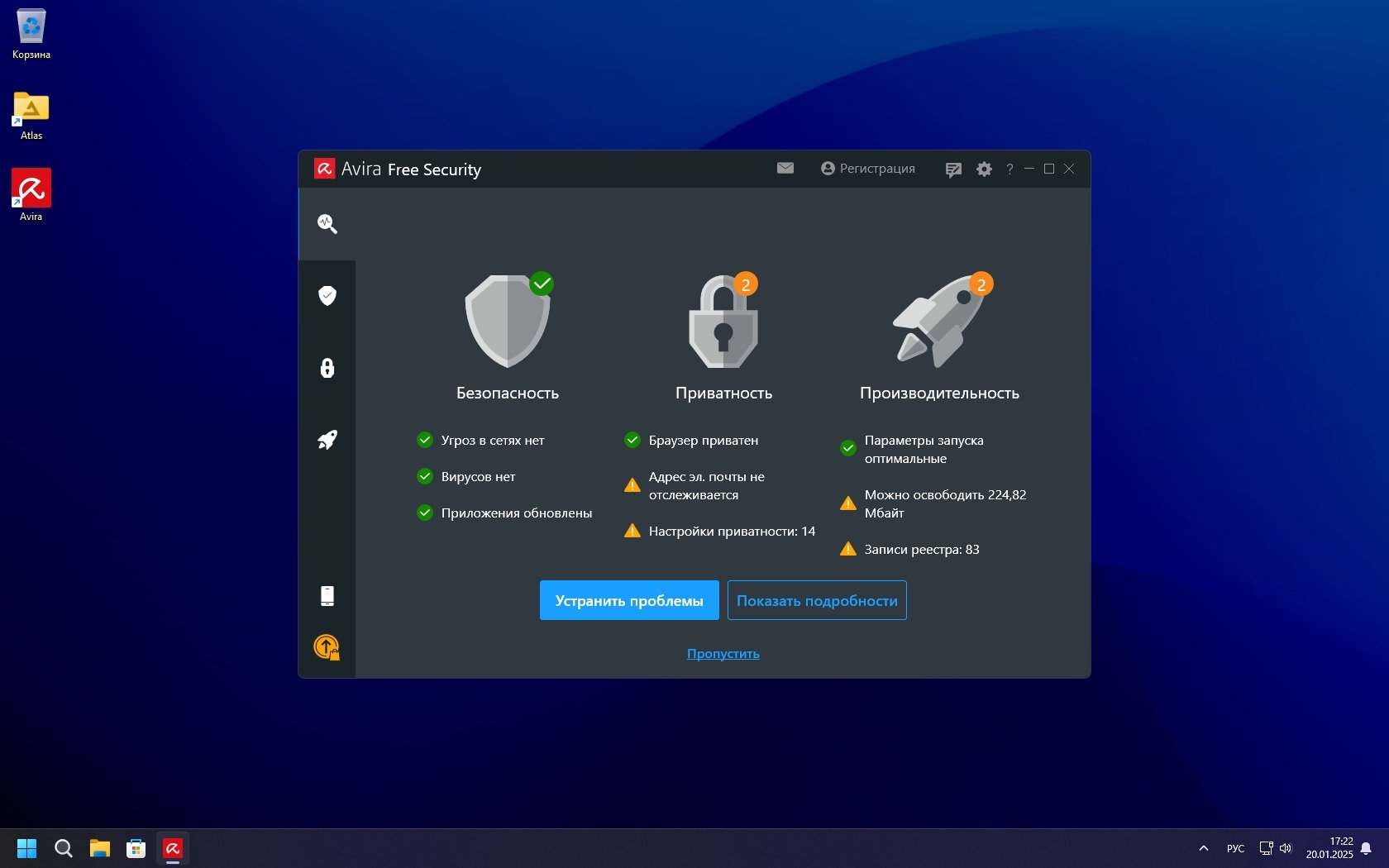Viewport: 1389px width, 868px height.
Task: Open the Performance rocket sidebar section
Action: click(327, 440)
